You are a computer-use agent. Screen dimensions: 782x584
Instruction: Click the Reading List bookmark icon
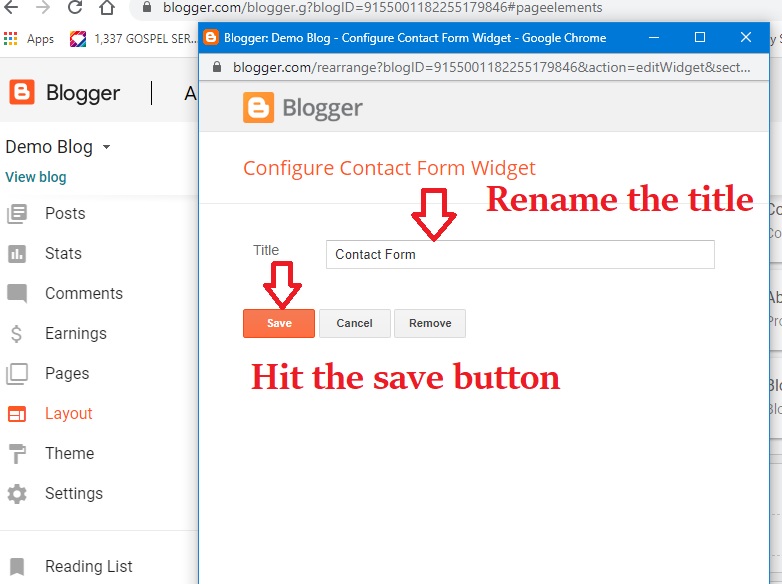click(17, 567)
